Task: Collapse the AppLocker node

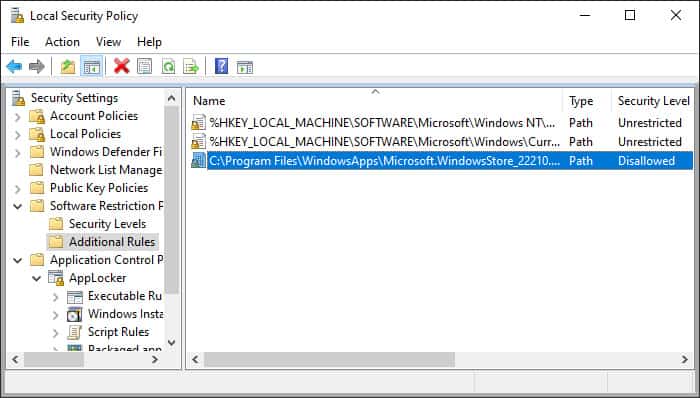Action: [x=37, y=278]
